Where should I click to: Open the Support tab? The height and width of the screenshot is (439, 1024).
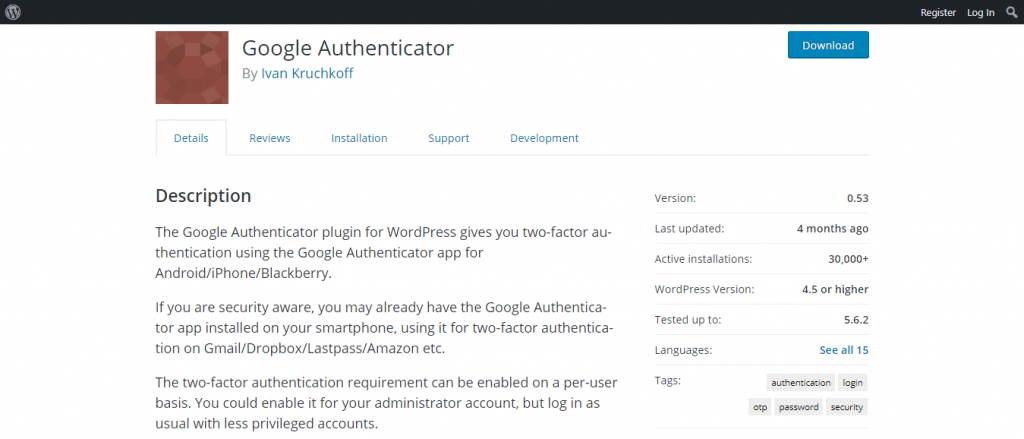[x=449, y=138]
